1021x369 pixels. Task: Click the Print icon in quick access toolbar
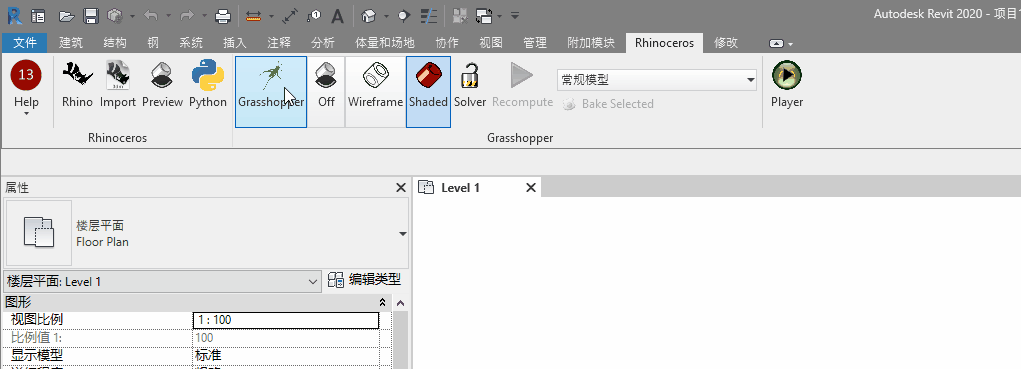pos(223,16)
